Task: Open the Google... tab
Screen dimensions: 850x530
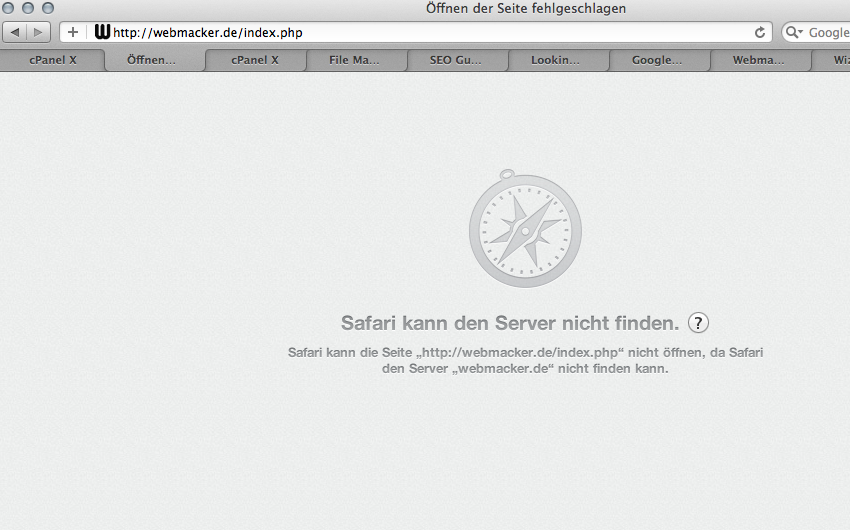Action: click(x=657, y=60)
